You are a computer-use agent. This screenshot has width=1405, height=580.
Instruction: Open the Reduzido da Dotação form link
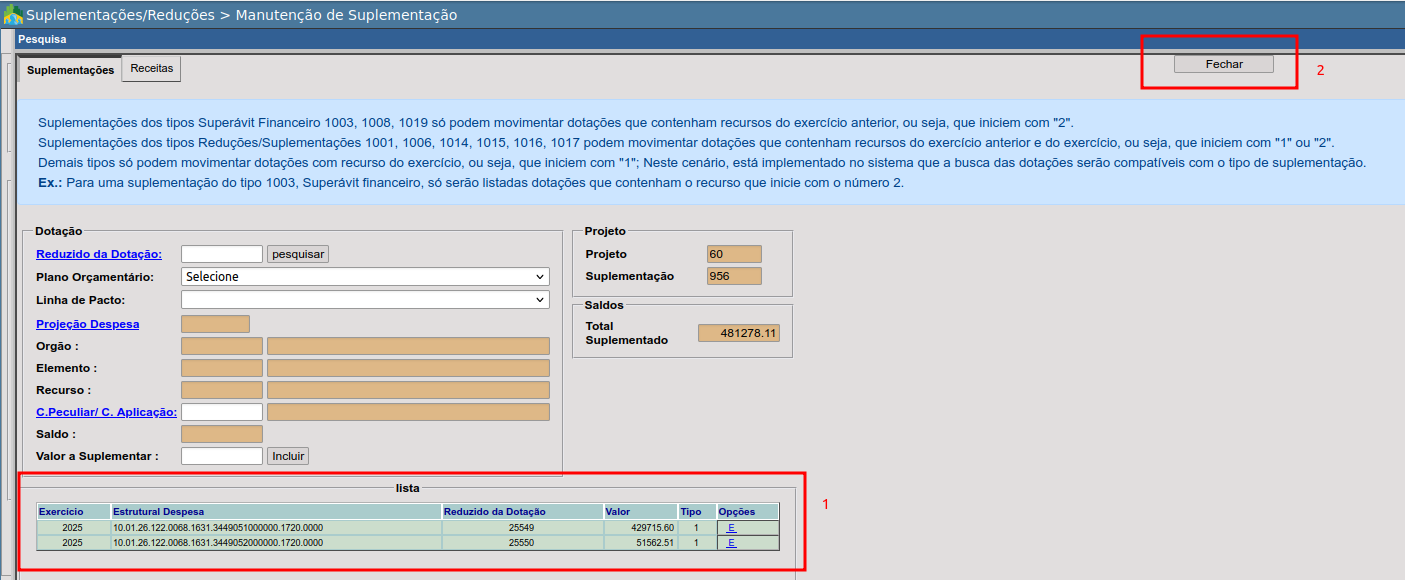click(99, 254)
